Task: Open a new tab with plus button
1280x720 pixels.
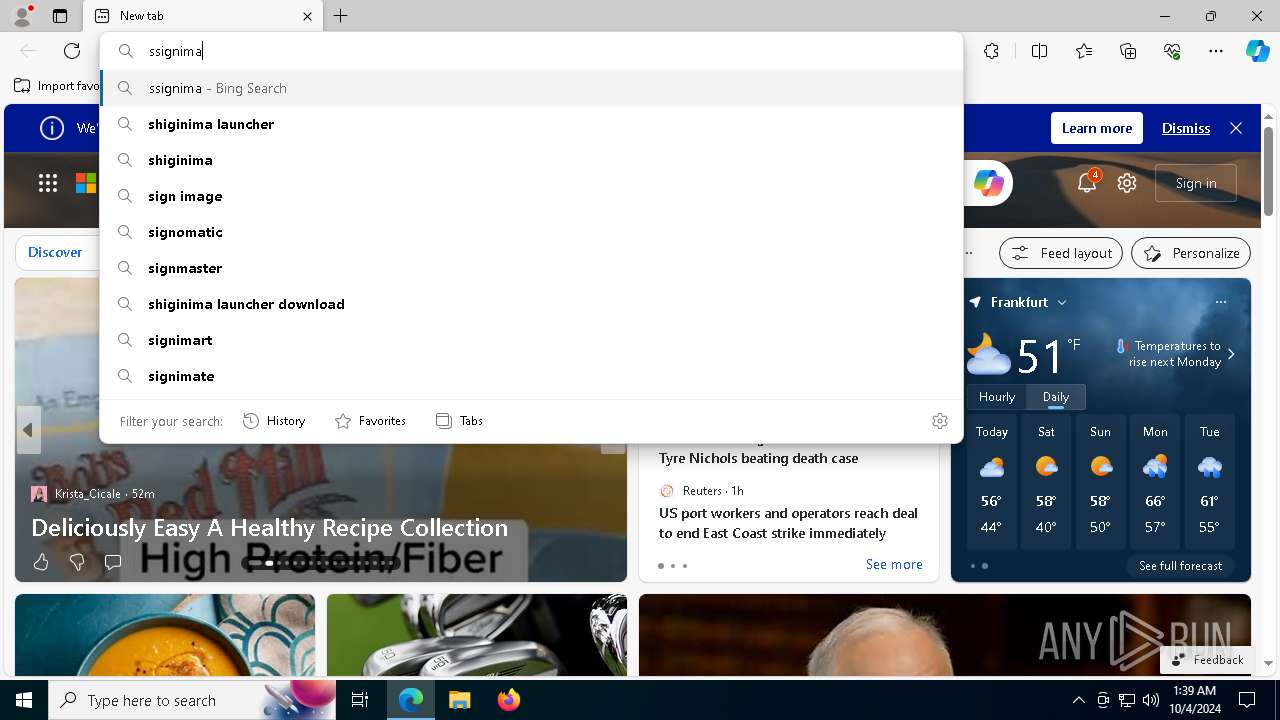Action: 341,16
